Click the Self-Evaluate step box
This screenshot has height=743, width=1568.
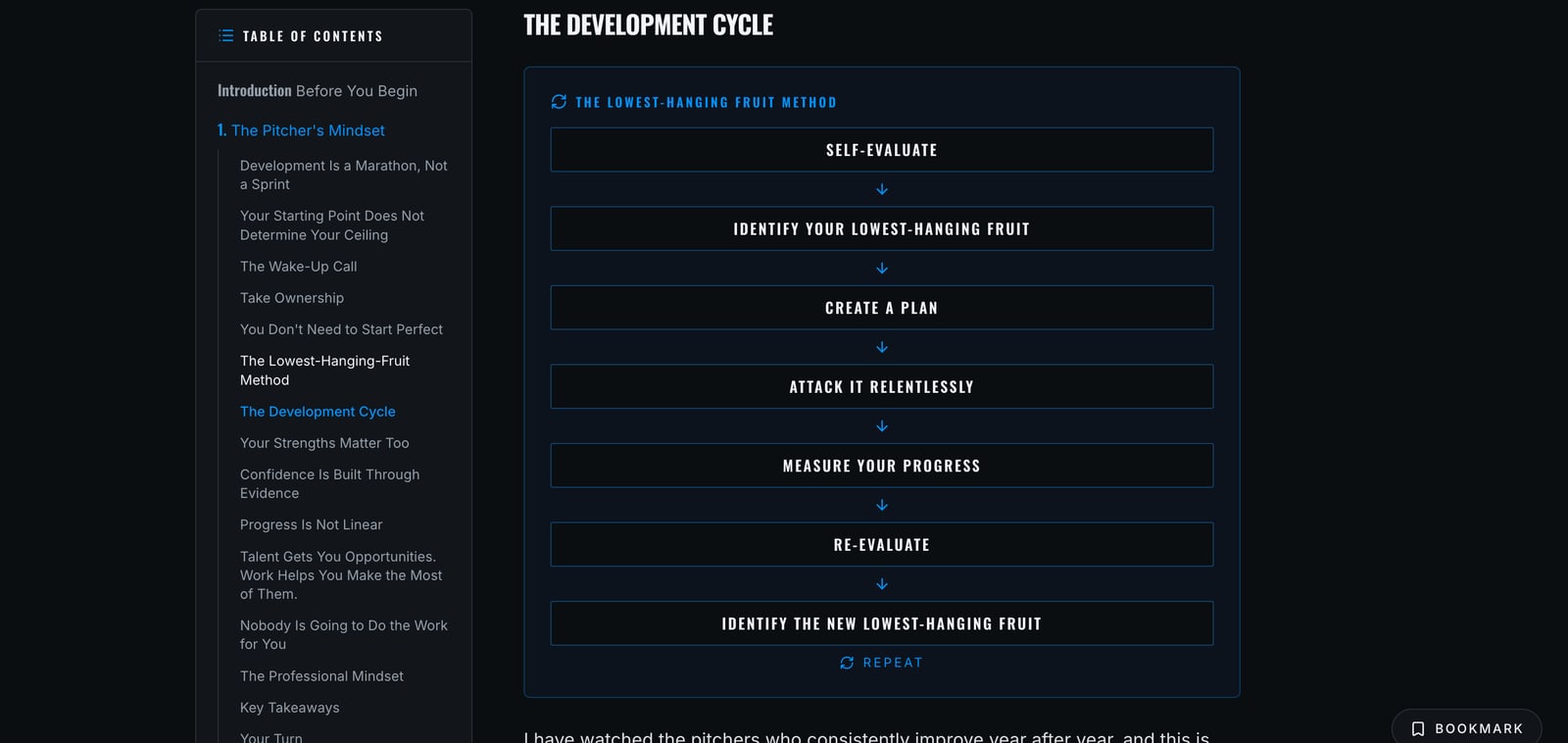click(x=882, y=150)
